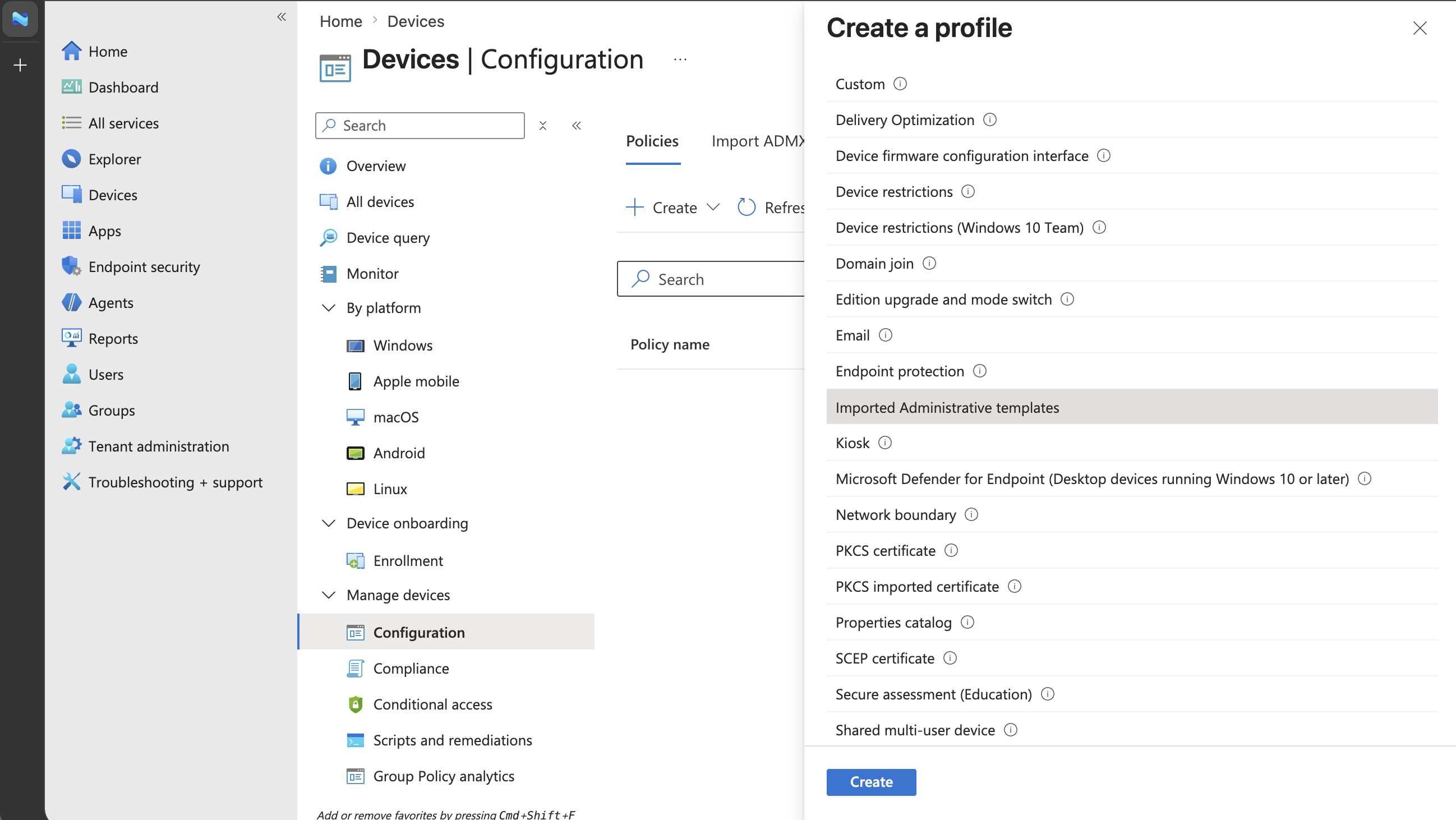Screen dimensions: 1456x820
Task: Go to Devices breadcrumb link
Action: pyautogui.click(x=416, y=21)
